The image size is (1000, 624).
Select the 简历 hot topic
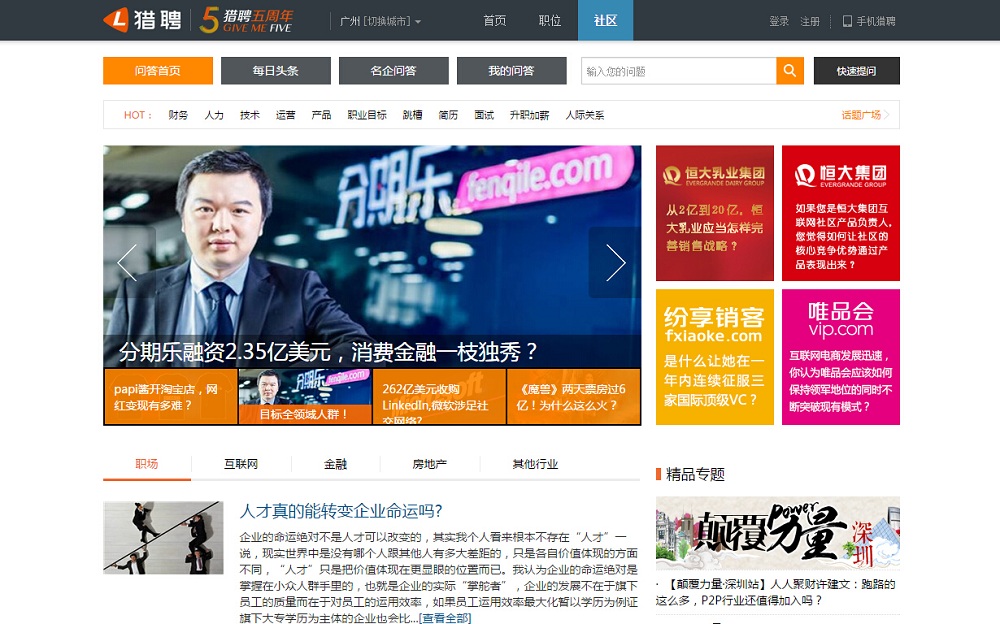pos(448,115)
